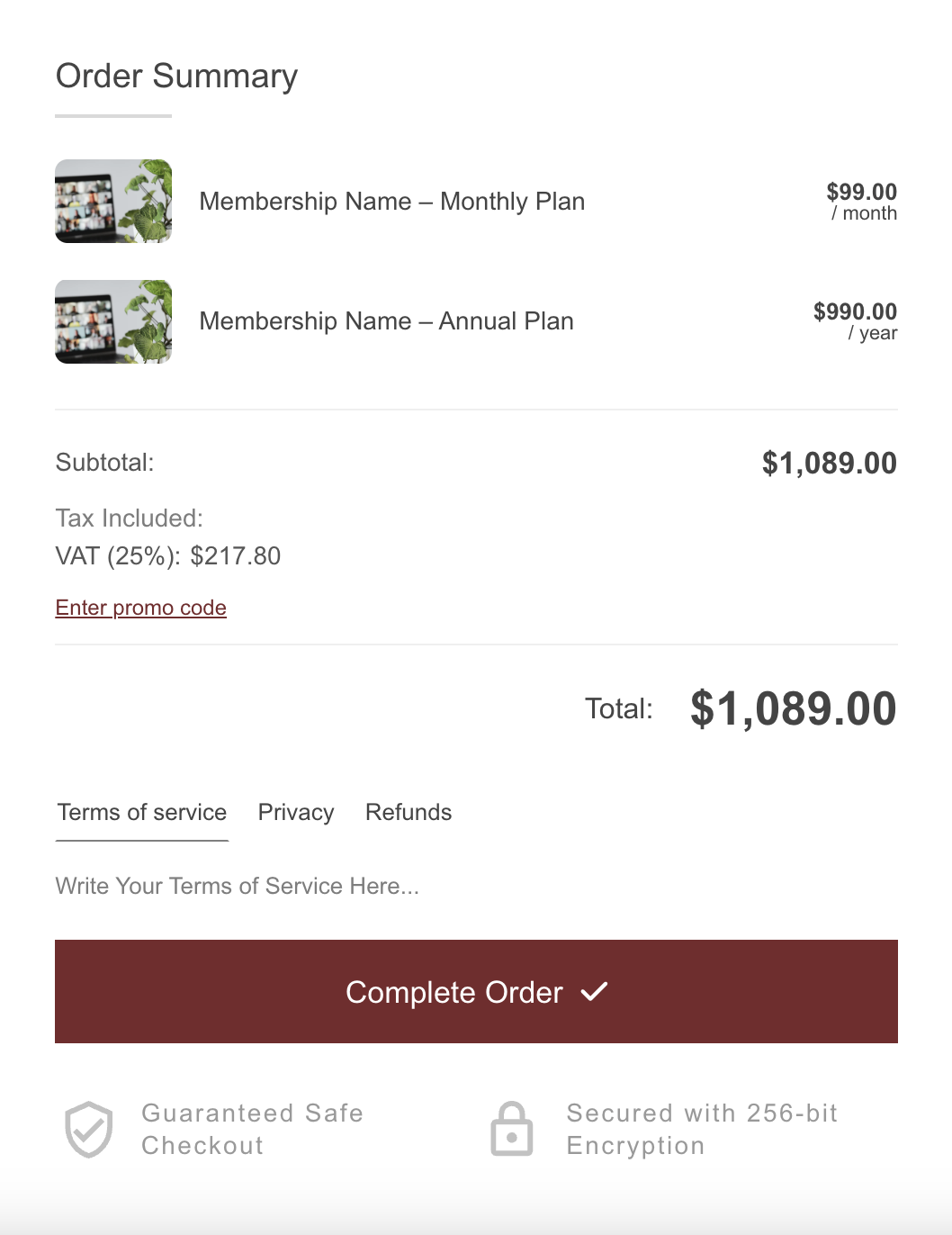Screen dimensions: 952x1235
Task: Switch to the Privacy tab
Action: (296, 812)
